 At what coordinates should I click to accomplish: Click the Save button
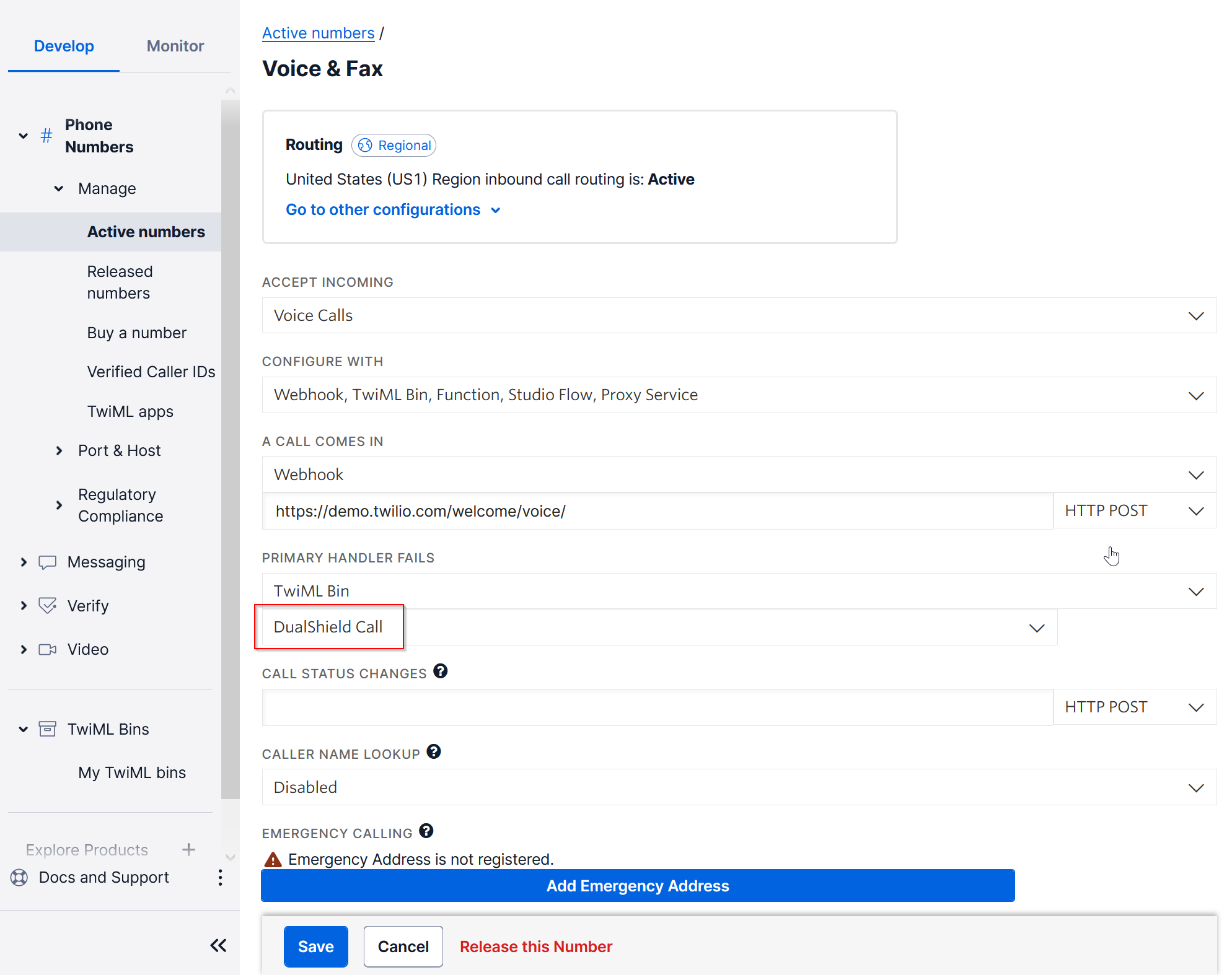(315, 947)
